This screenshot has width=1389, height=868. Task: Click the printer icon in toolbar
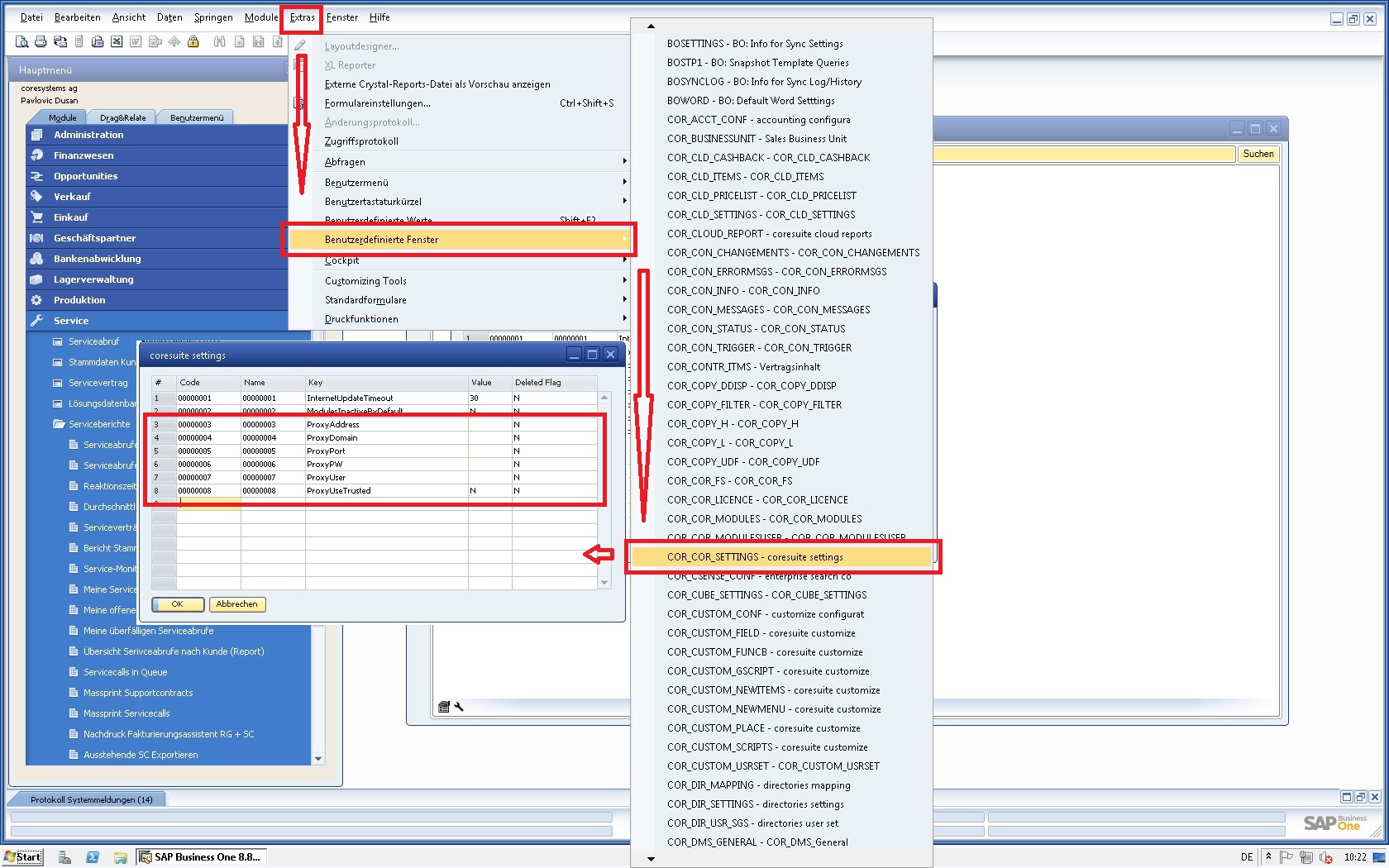41,41
